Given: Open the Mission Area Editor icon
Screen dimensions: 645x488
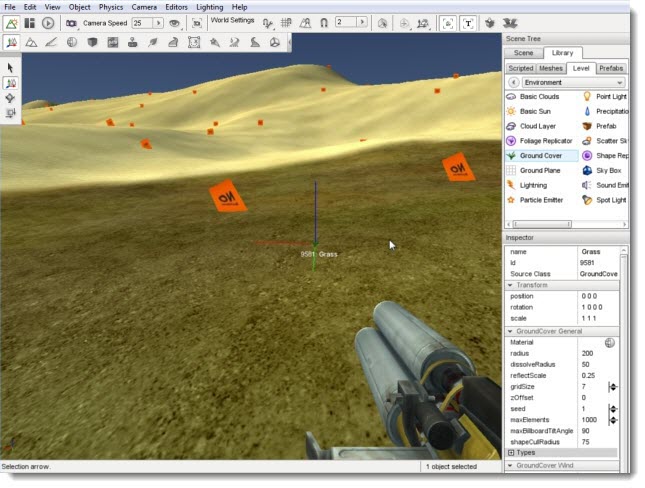Looking at the screenshot, I should [194, 42].
